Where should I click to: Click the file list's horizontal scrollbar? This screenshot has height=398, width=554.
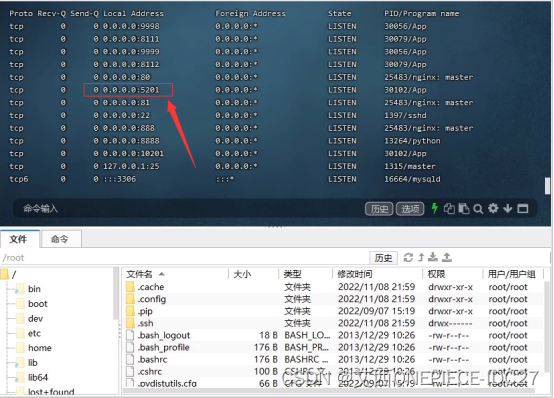pyautogui.click(x=329, y=391)
